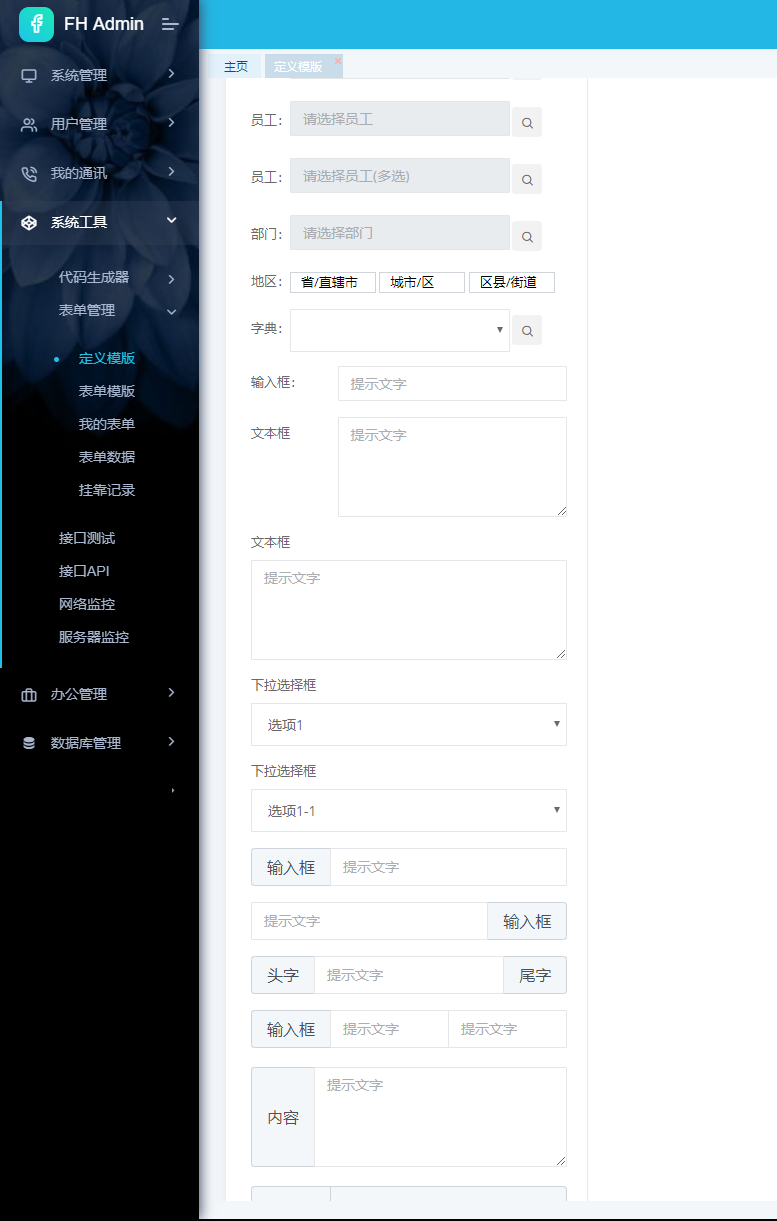Click the 尾字 suffix label

(x=535, y=975)
